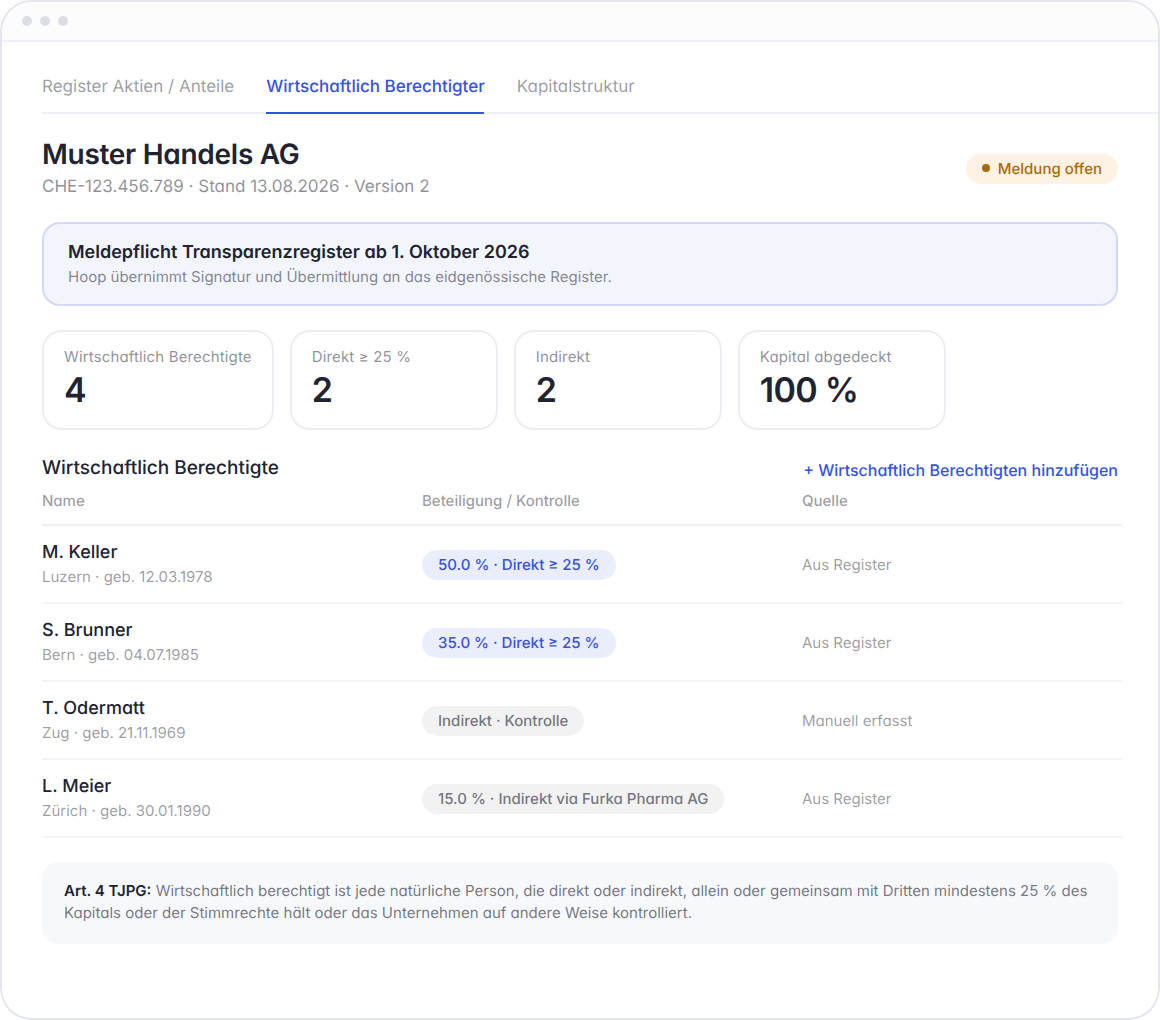Image resolution: width=1160 pixels, height=1020 pixels.
Task: Open the Register Aktien / Anteile tab
Action: click(138, 87)
